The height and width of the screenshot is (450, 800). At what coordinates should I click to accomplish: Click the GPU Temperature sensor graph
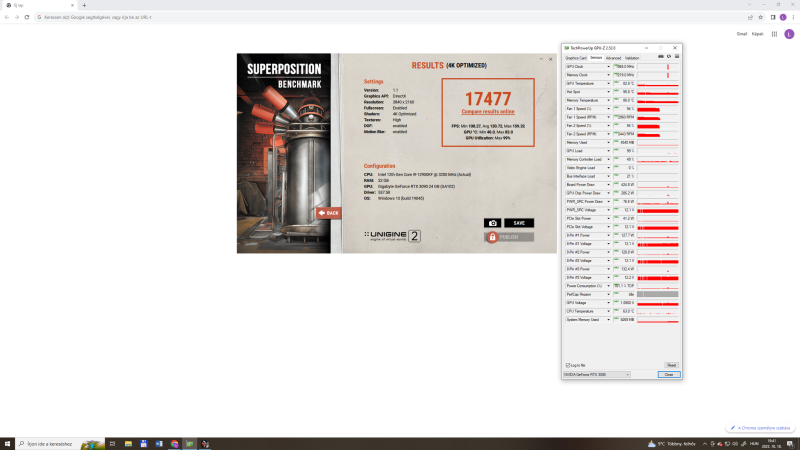[658, 84]
